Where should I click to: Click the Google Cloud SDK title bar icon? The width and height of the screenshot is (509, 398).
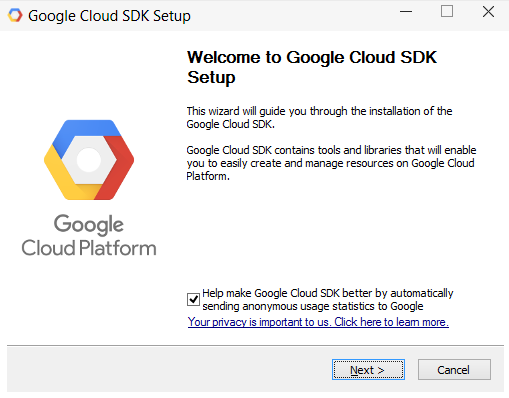click(15, 15)
